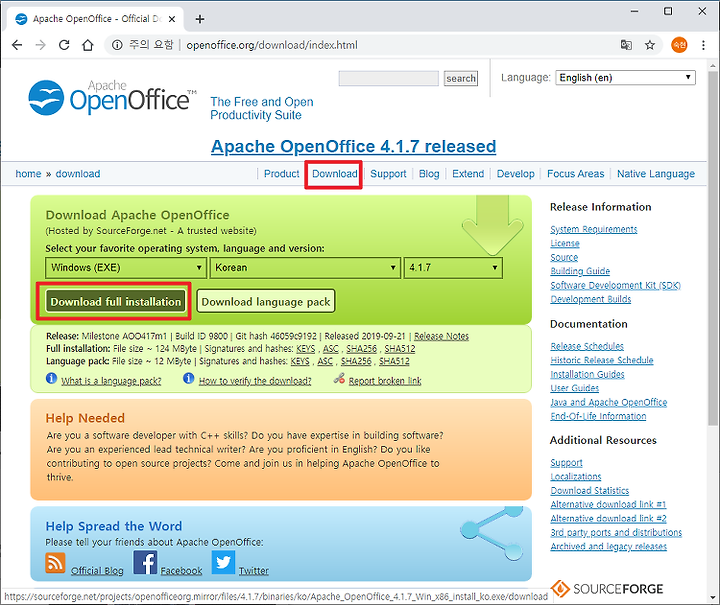Open Apache OpenOffice 4.1.7 released headline
The height and width of the screenshot is (605, 720).
click(354, 146)
